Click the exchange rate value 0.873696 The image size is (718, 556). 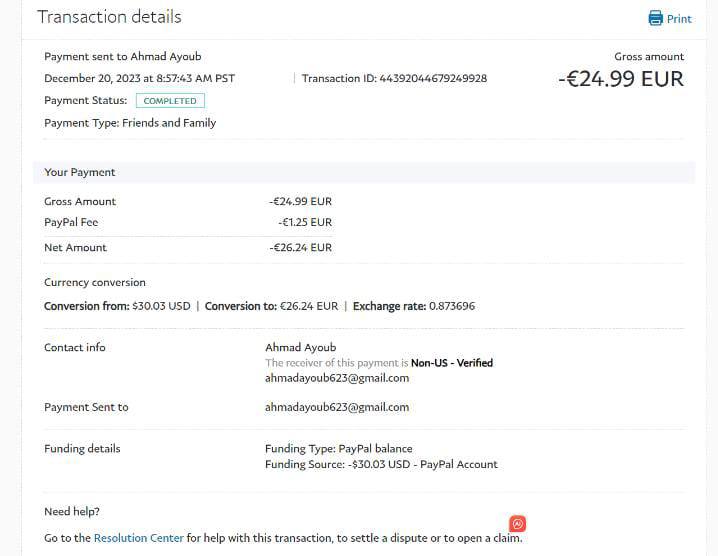click(452, 306)
